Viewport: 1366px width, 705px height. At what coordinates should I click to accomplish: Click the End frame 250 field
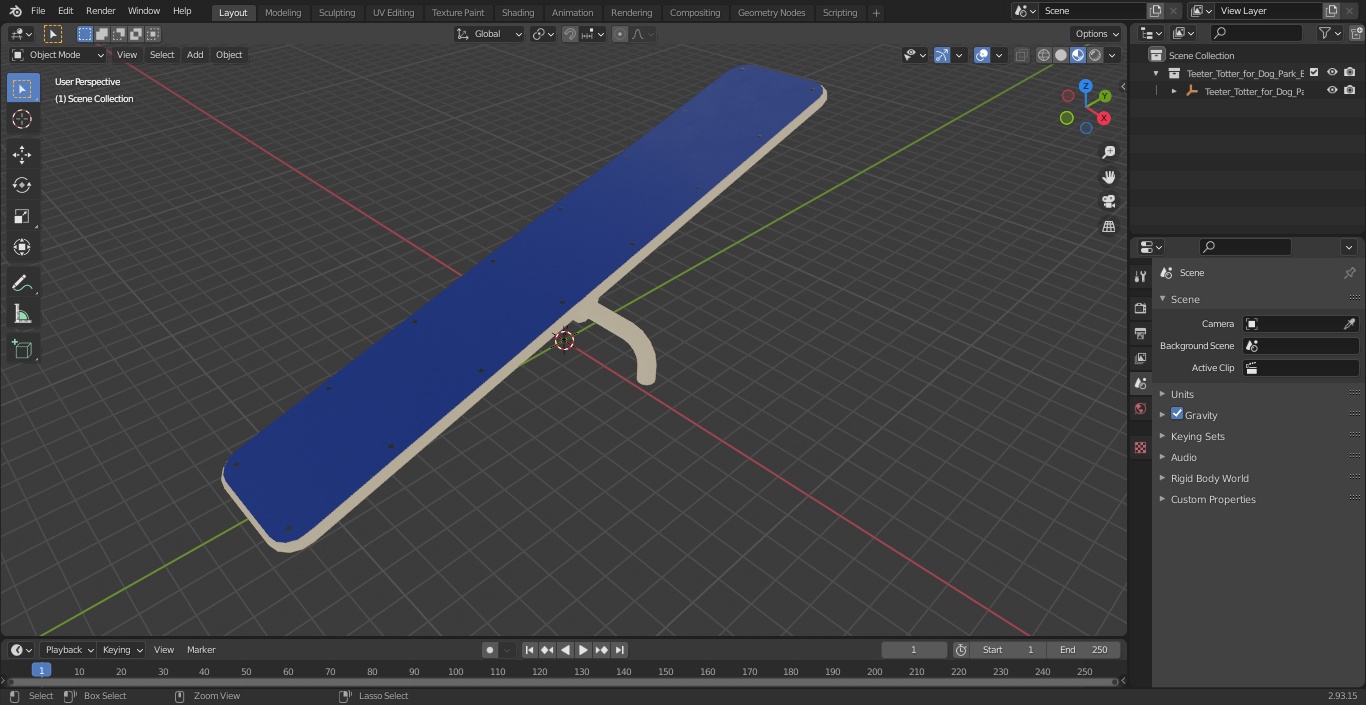[x=1084, y=650]
